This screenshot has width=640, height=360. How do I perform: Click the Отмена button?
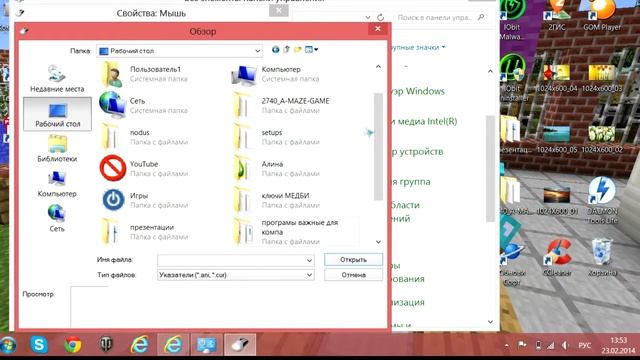click(x=353, y=275)
